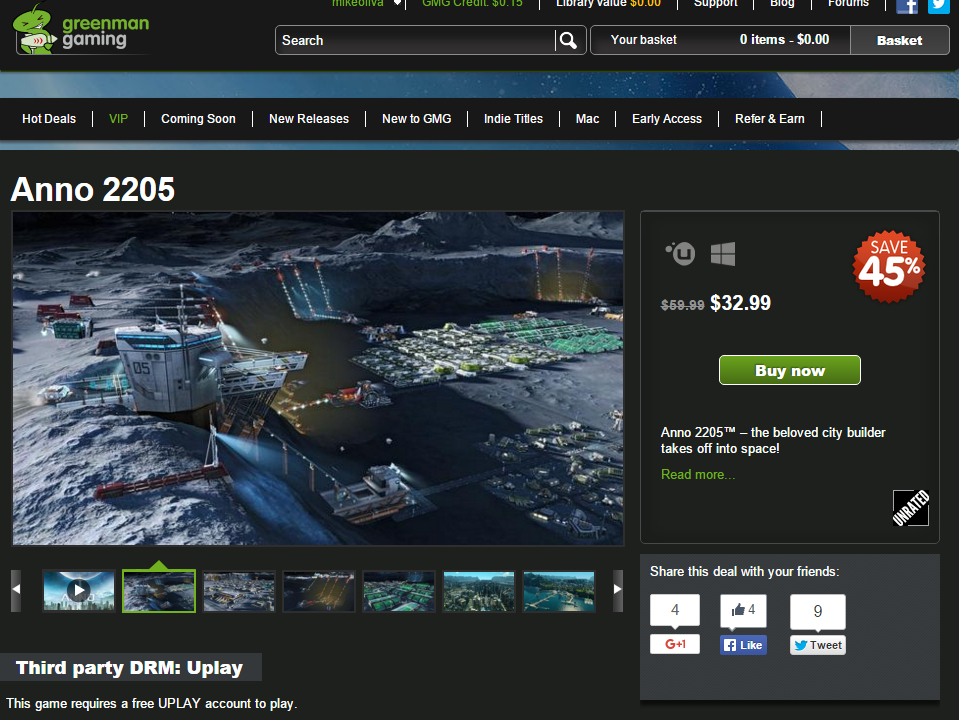Focus the Search input field

[x=416, y=40]
